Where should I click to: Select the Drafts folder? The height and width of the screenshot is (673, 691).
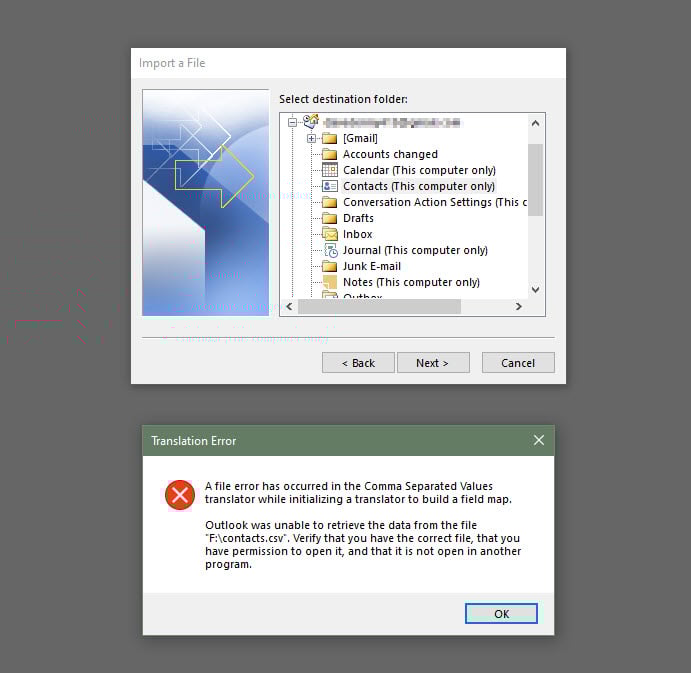point(358,218)
